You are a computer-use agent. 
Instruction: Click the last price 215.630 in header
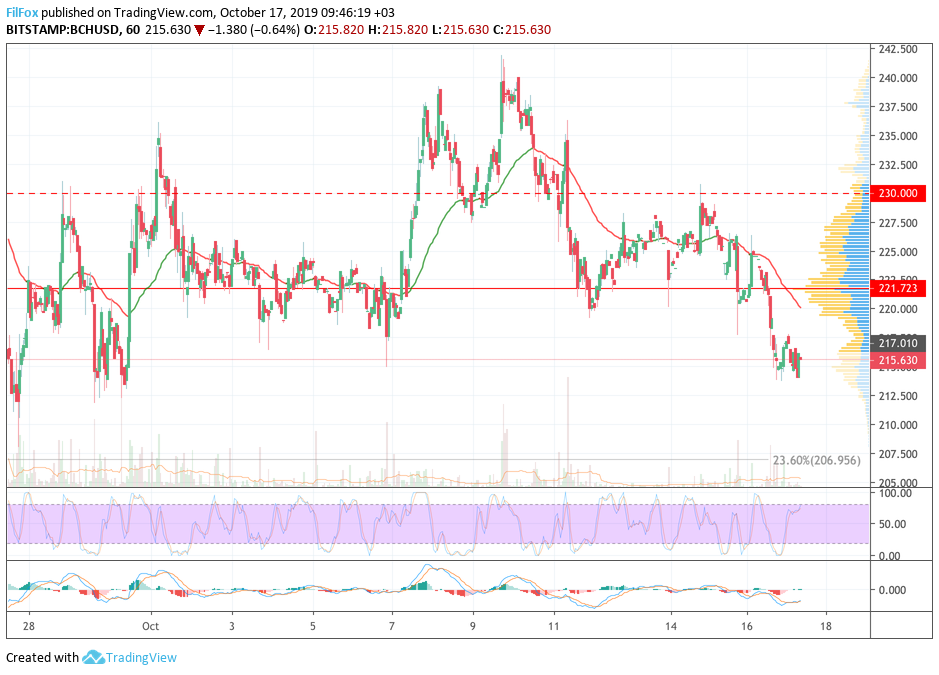(168, 30)
